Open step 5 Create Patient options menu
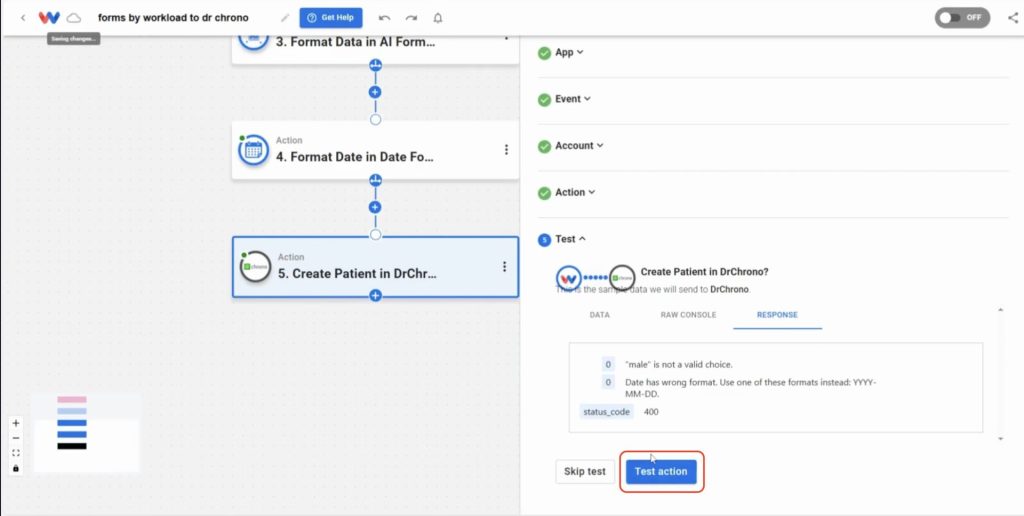The width and height of the screenshot is (1024, 516). coord(504,266)
